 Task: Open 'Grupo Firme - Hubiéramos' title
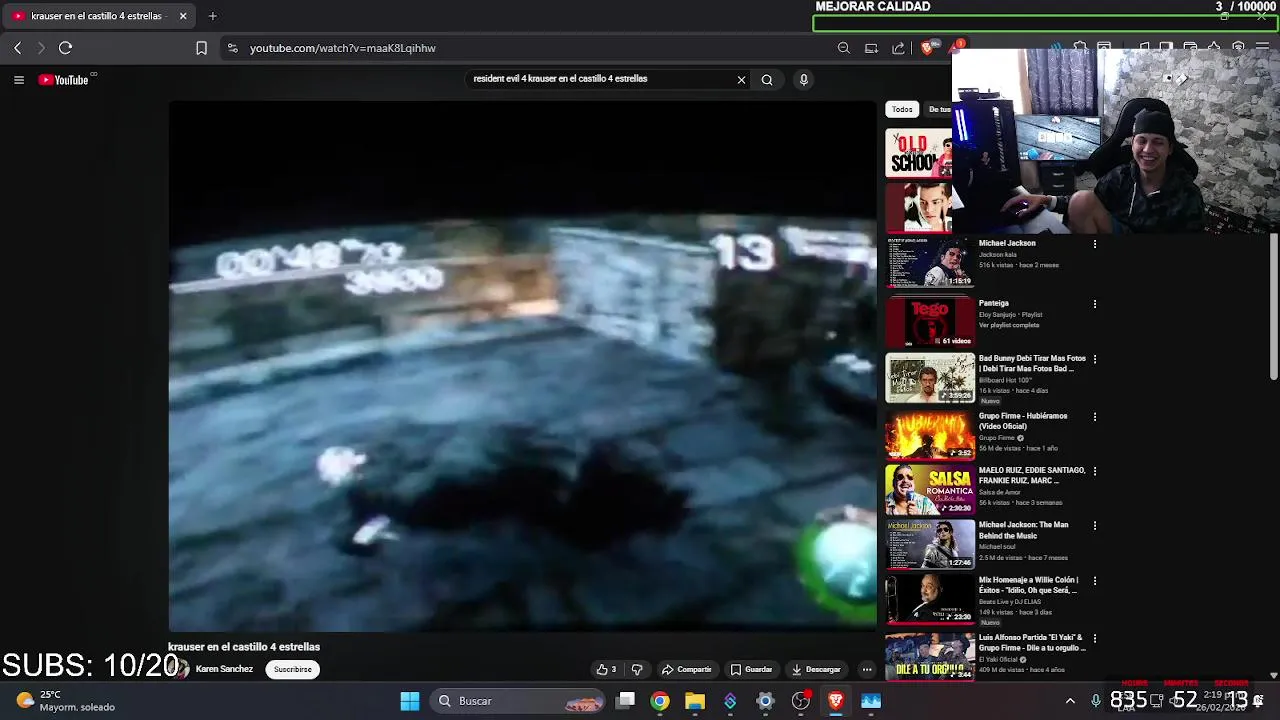[1023, 421]
